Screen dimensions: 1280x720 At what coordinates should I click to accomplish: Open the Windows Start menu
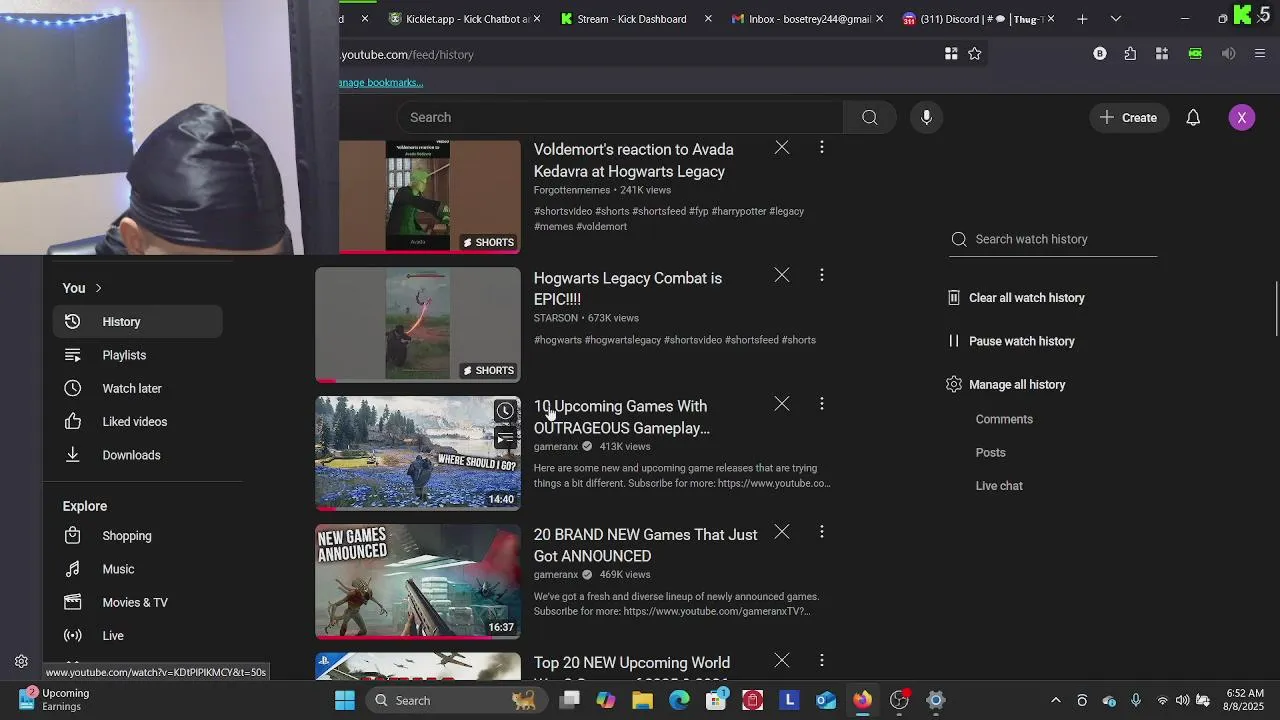(x=345, y=700)
